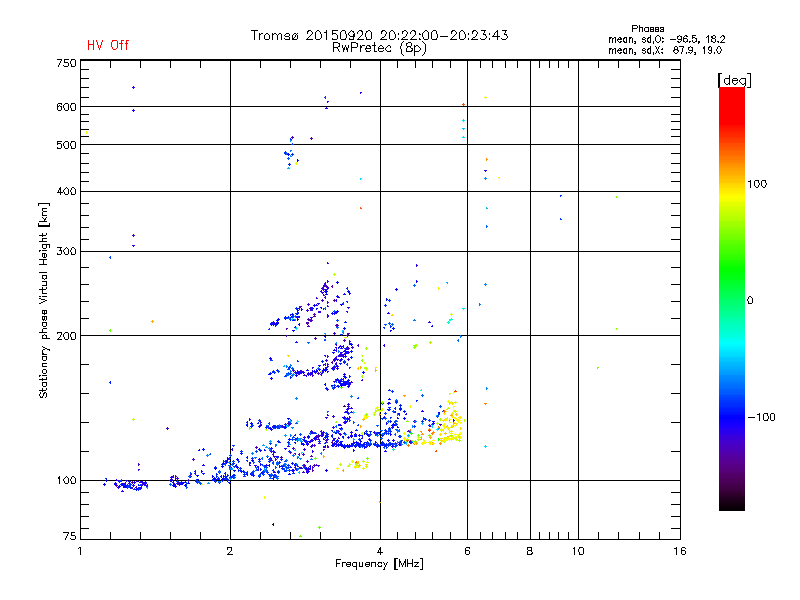Image resolution: width=800 pixels, height=600 pixels.
Task: Click the 200 height axis label
Action: pos(66,336)
